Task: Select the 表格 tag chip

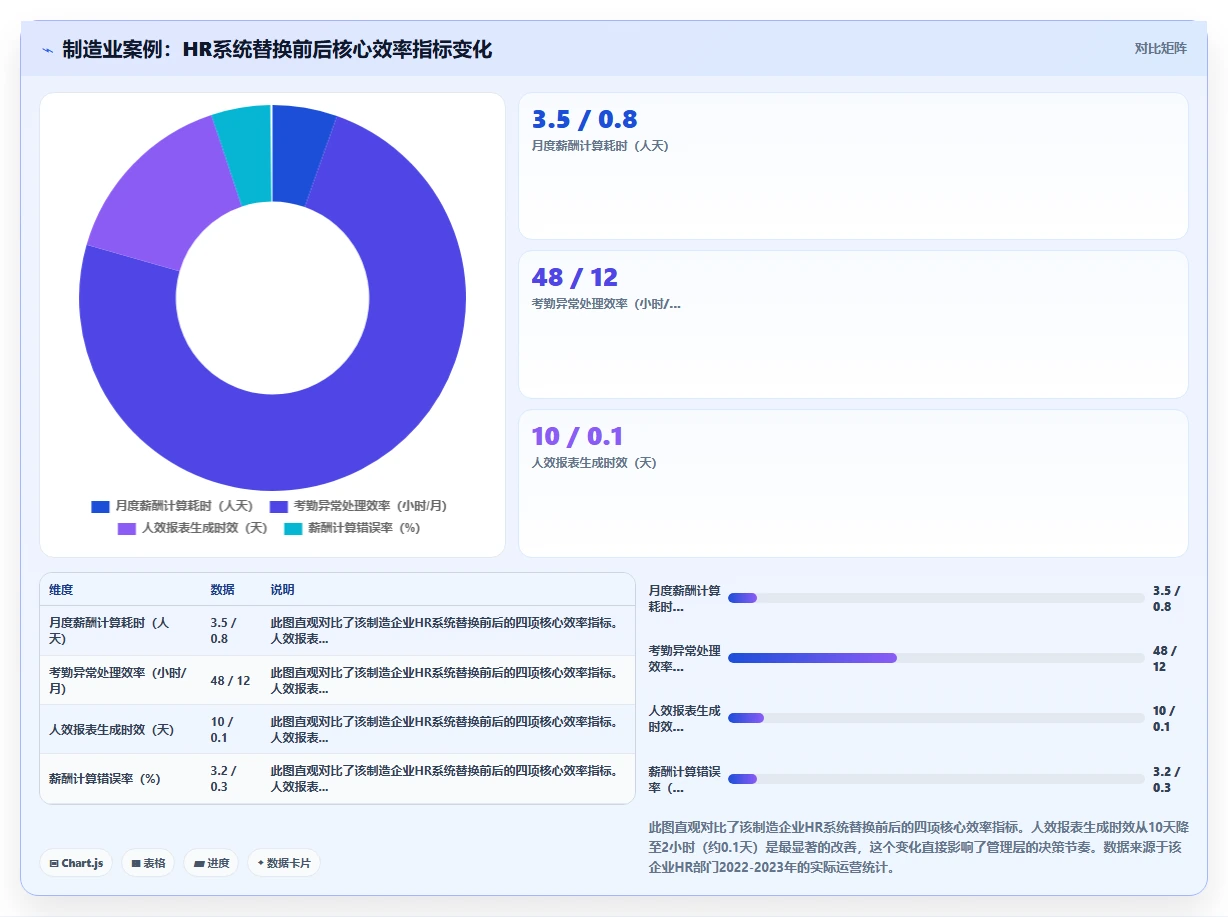Action: (148, 863)
